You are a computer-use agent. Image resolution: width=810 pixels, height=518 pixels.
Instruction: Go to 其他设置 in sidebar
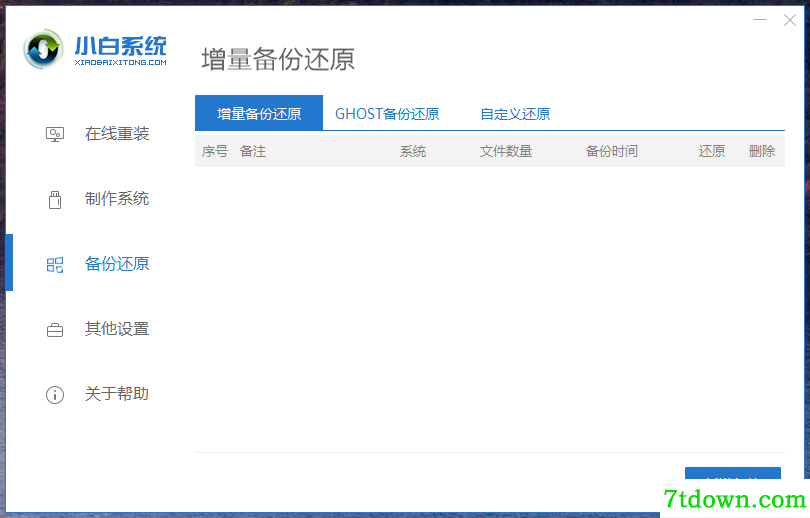coord(117,329)
